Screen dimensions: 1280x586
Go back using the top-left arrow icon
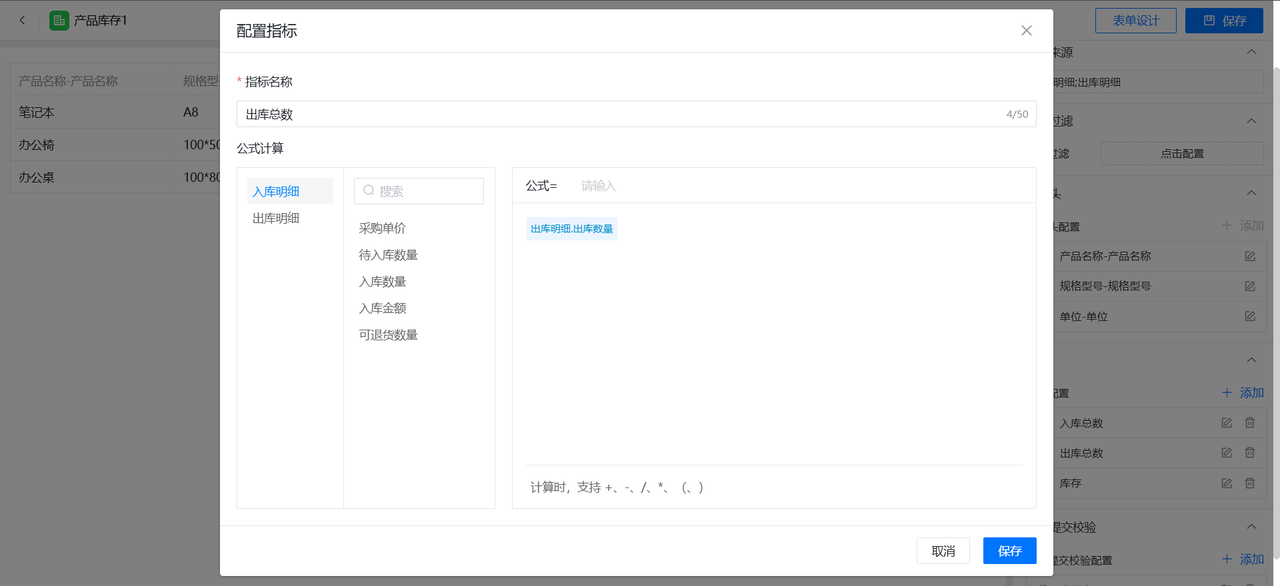23,20
